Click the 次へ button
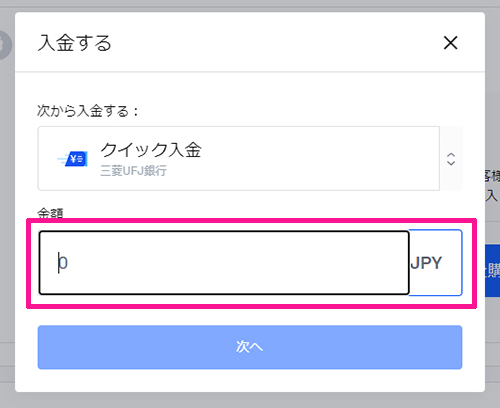The width and height of the screenshot is (500, 408). 250,347
